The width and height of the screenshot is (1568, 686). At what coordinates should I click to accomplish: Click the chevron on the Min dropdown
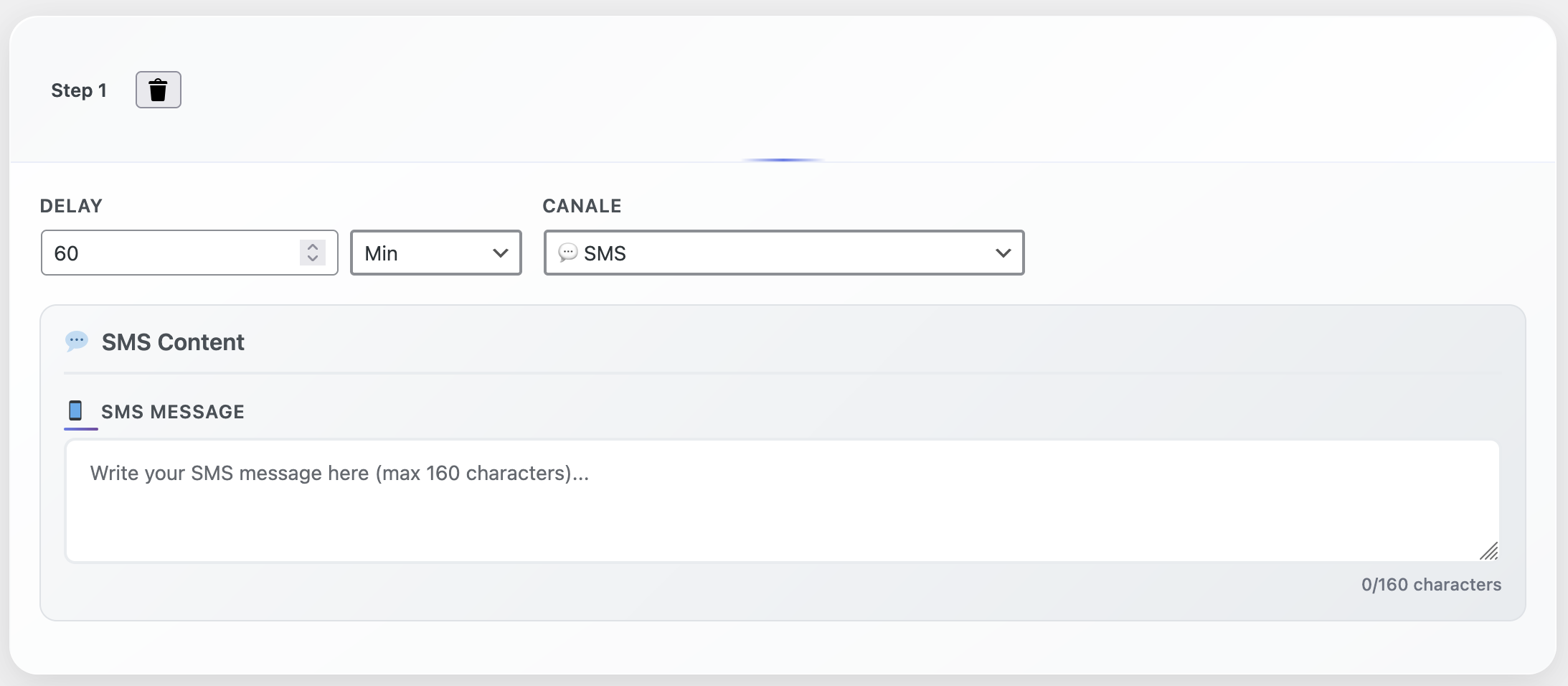coord(501,253)
